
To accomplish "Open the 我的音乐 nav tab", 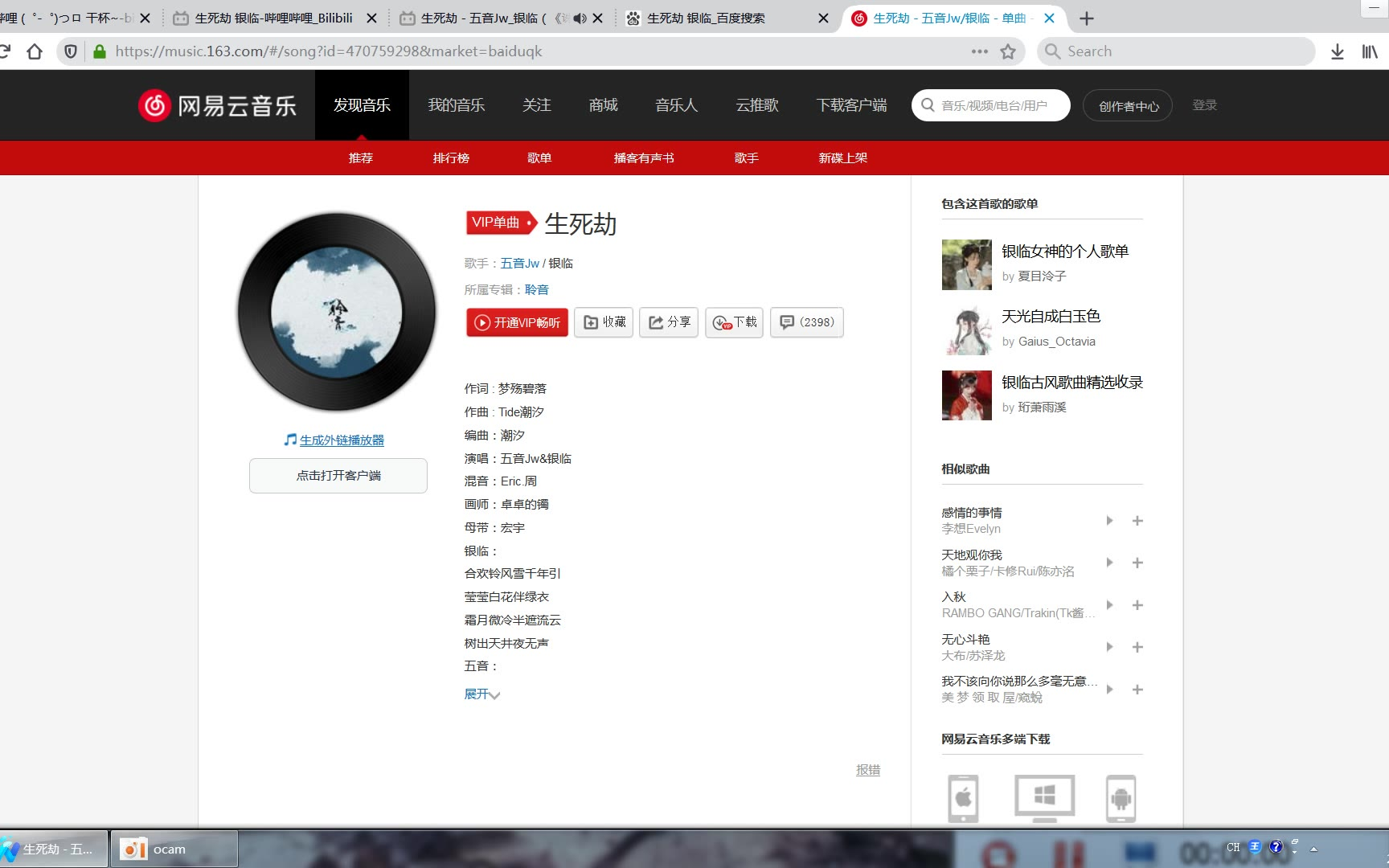I will tap(457, 105).
